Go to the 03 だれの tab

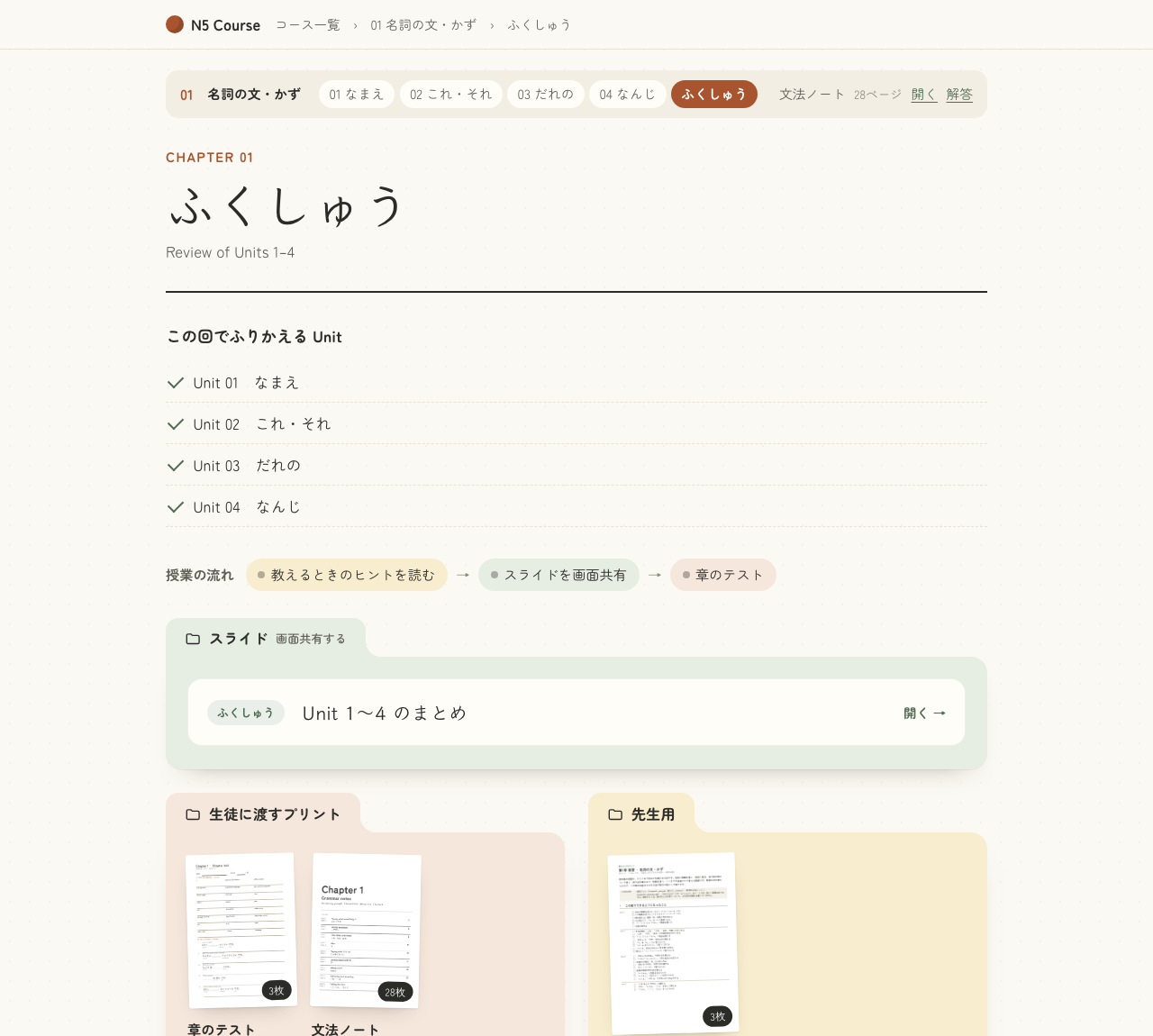[x=545, y=95]
